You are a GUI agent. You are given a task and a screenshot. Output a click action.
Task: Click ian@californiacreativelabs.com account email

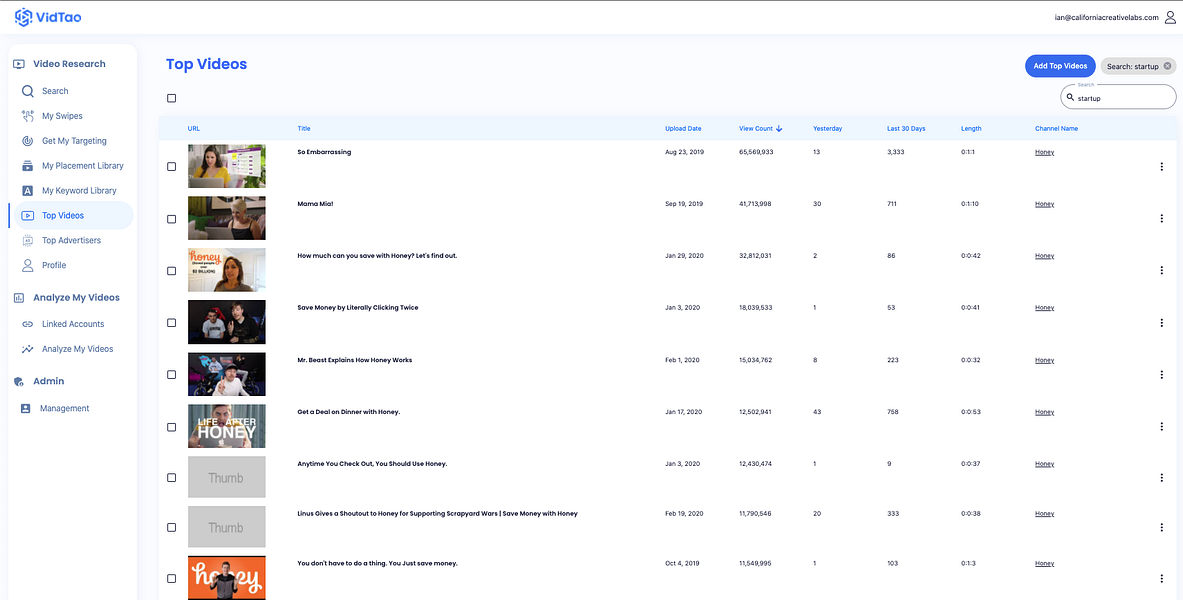(1106, 17)
